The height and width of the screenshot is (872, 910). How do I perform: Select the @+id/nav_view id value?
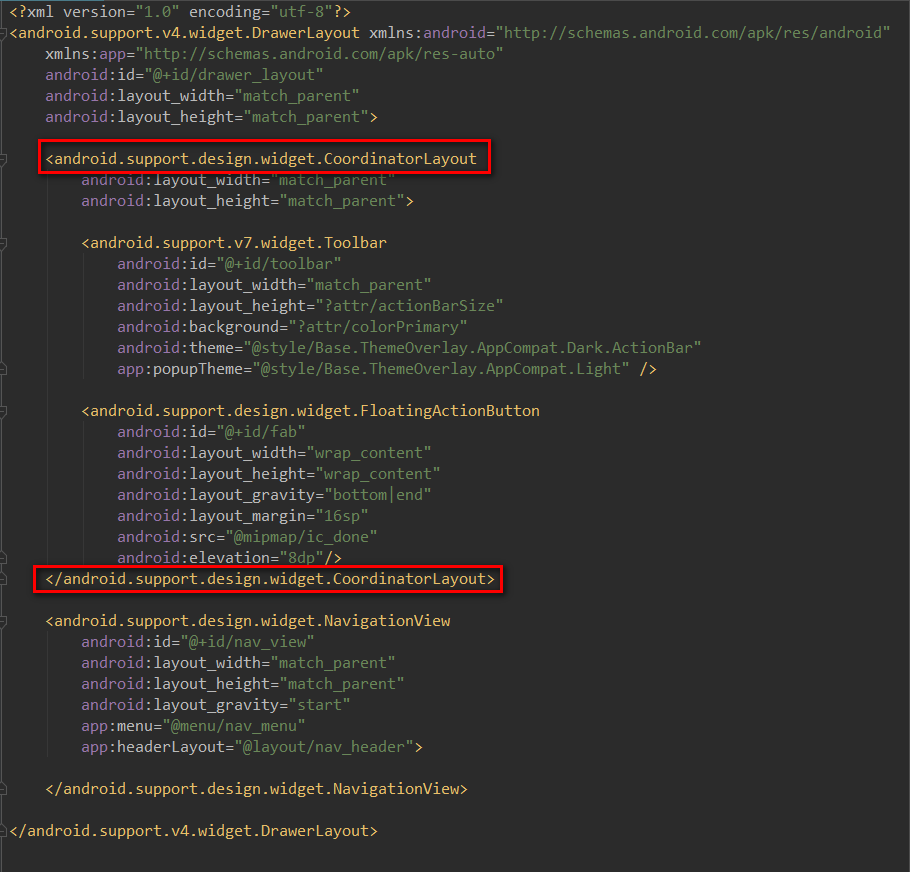247,642
